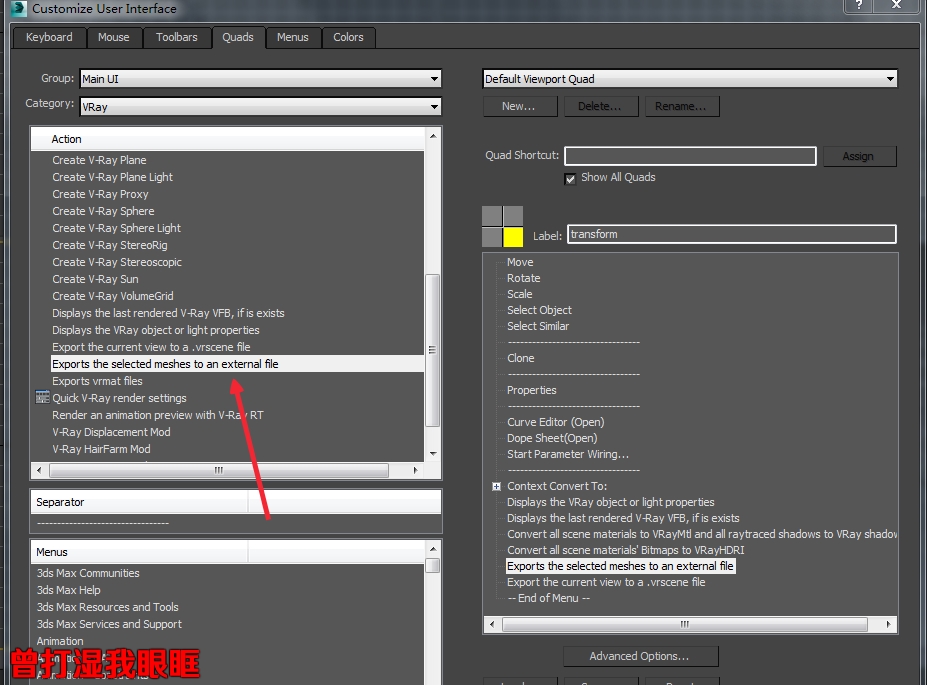Viewport: 927px width, 685px height.
Task: Click the Label field containing transform
Action: [x=732, y=234]
